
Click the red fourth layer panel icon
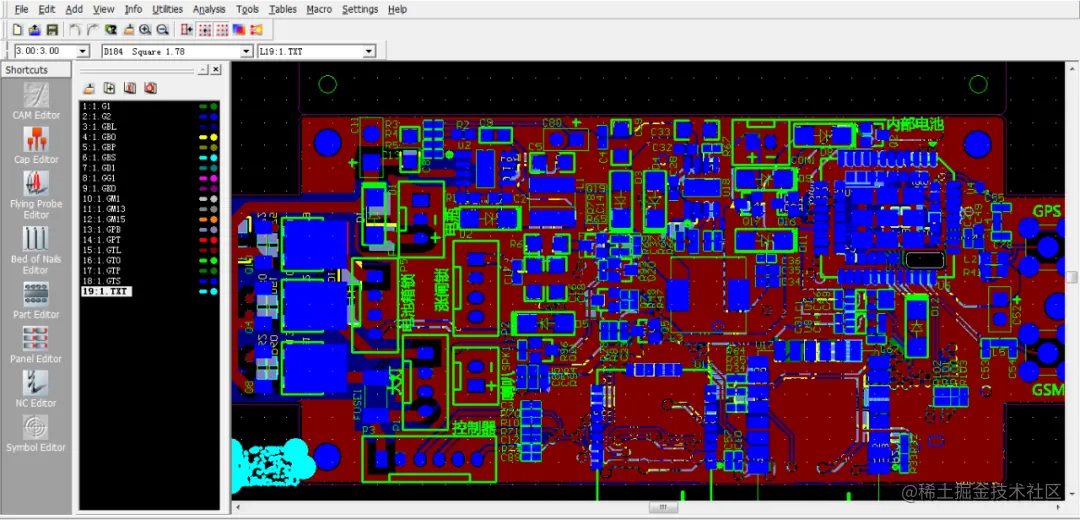click(150, 88)
